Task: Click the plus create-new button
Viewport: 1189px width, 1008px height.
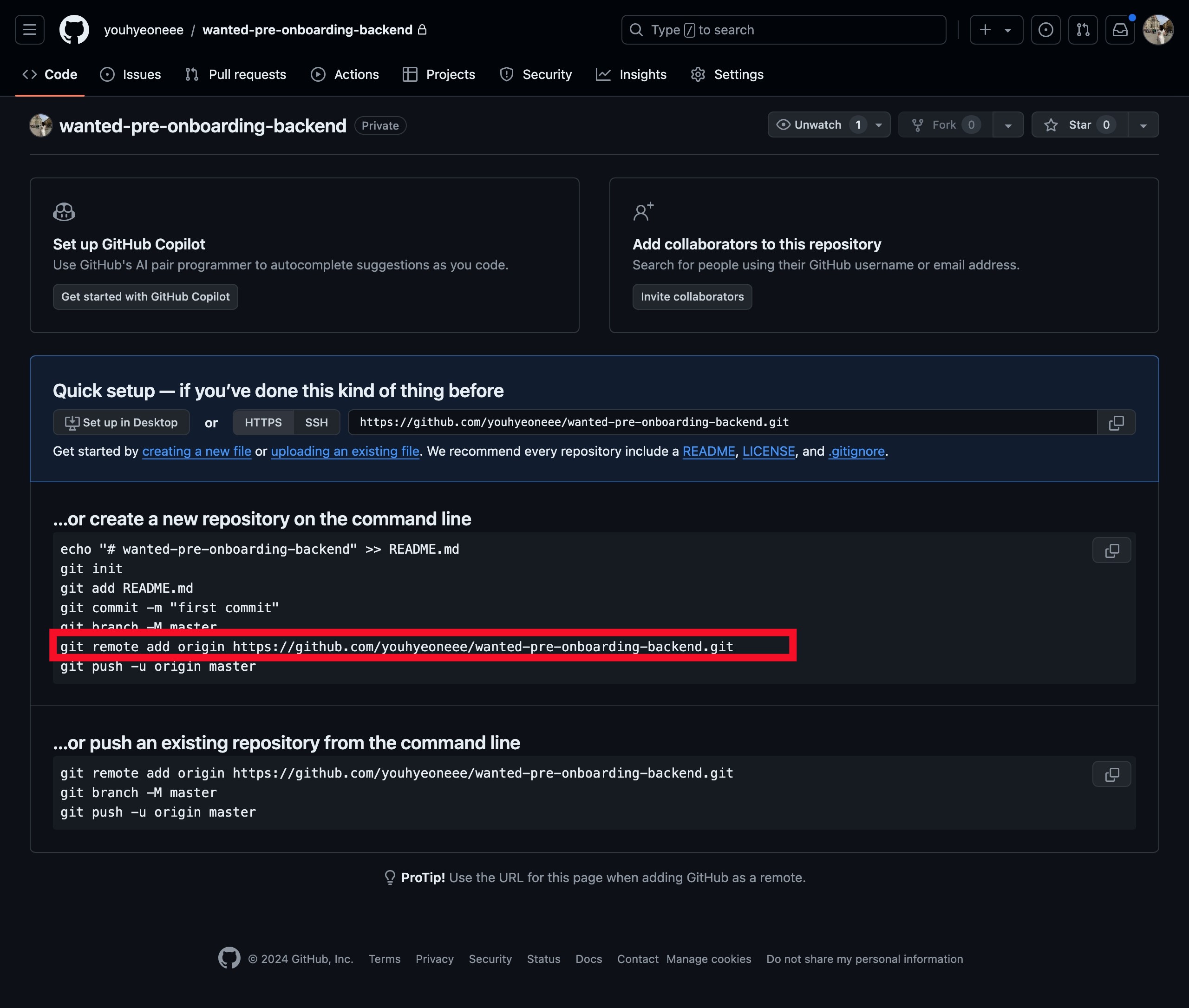Action: pyautogui.click(x=985, y=30)
